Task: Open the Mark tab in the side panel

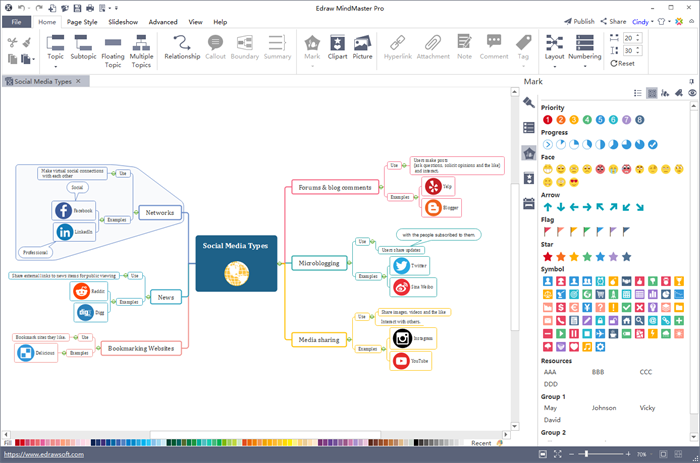Action: pos(529,153)
